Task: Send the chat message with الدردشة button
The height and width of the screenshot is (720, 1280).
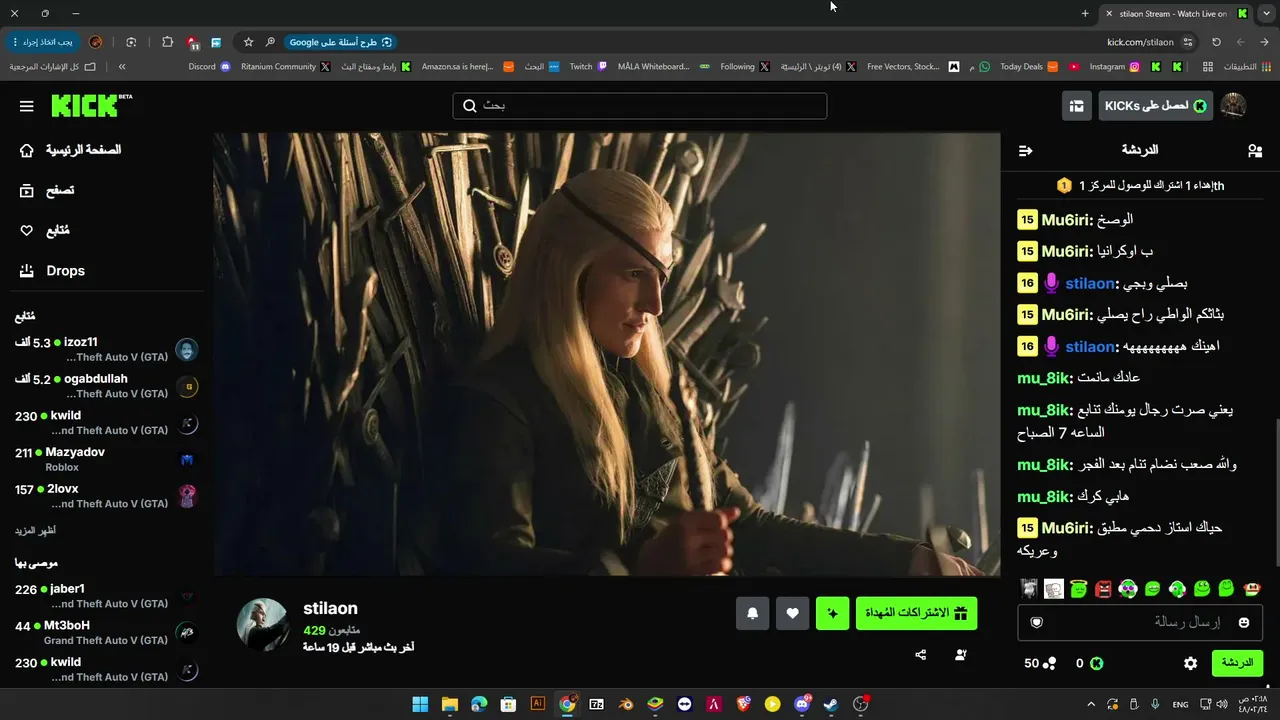Action: coord(1237,663)
